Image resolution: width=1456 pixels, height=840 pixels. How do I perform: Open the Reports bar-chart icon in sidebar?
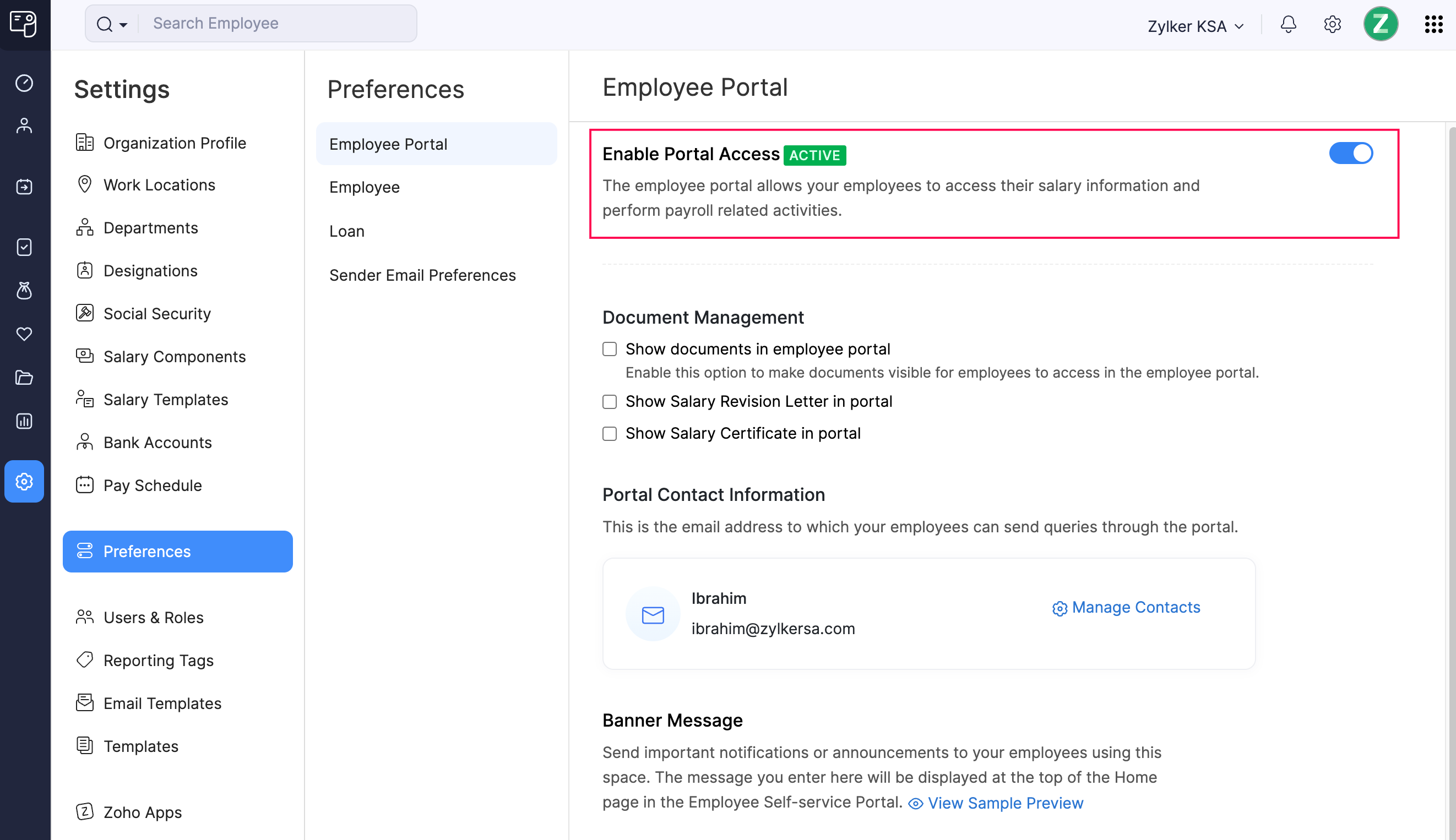(24, 421)
